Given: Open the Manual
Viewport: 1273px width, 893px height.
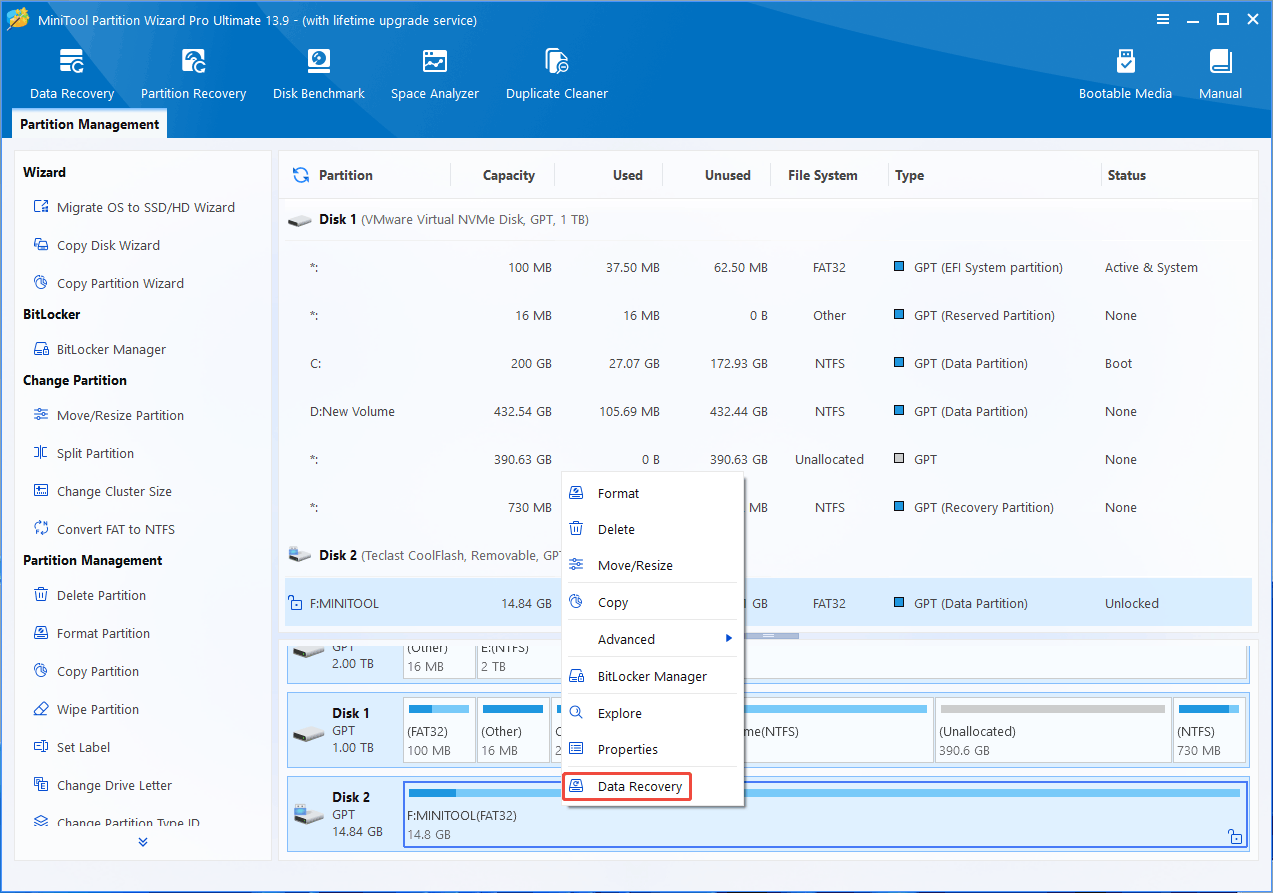Looking at the screenshot, I should coord(1220,74).
